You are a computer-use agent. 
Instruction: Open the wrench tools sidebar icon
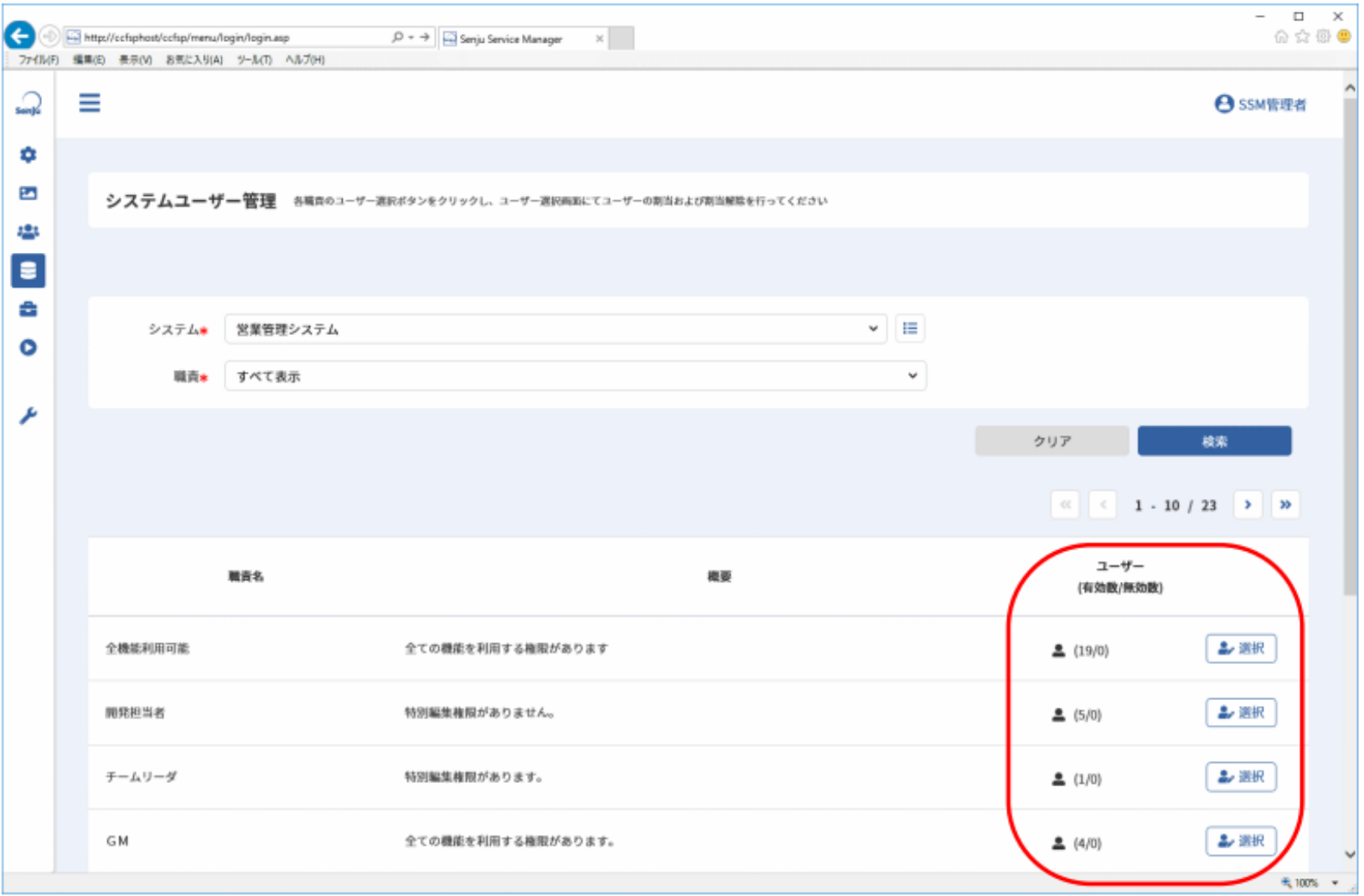coord(28,415)
